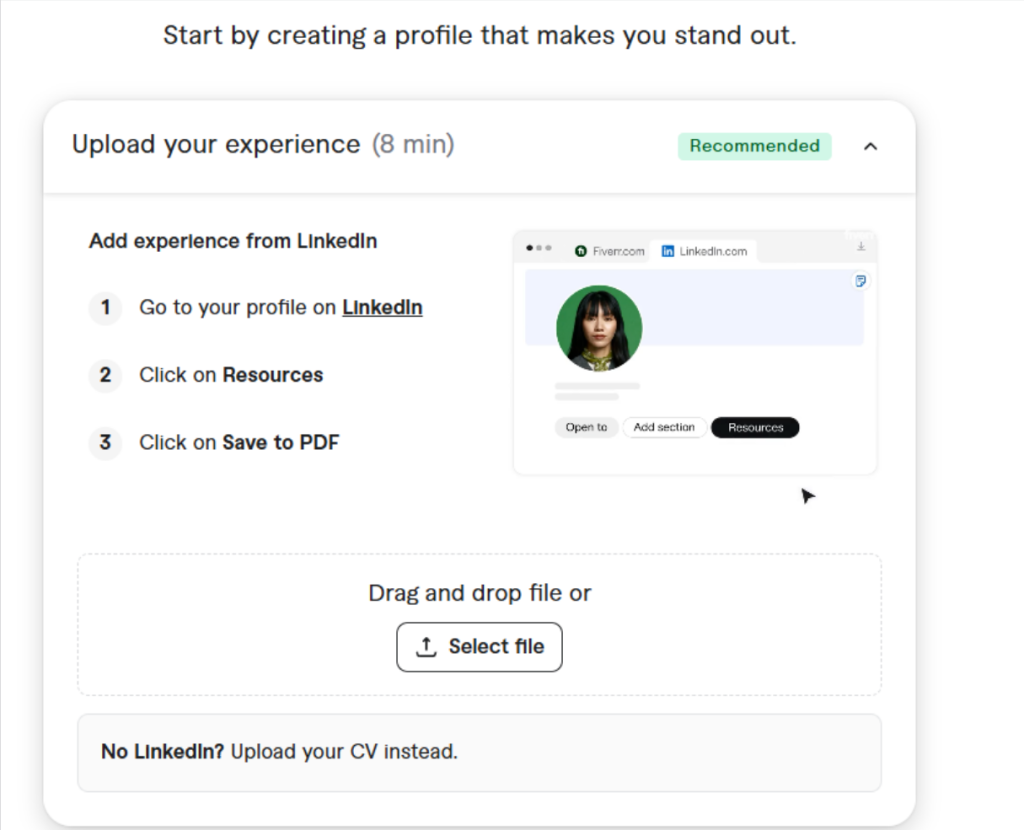Click the step 1 number circle
The width and height of the screenshot is (1024, 830).
pyautogui.click(x=105, y=307)
